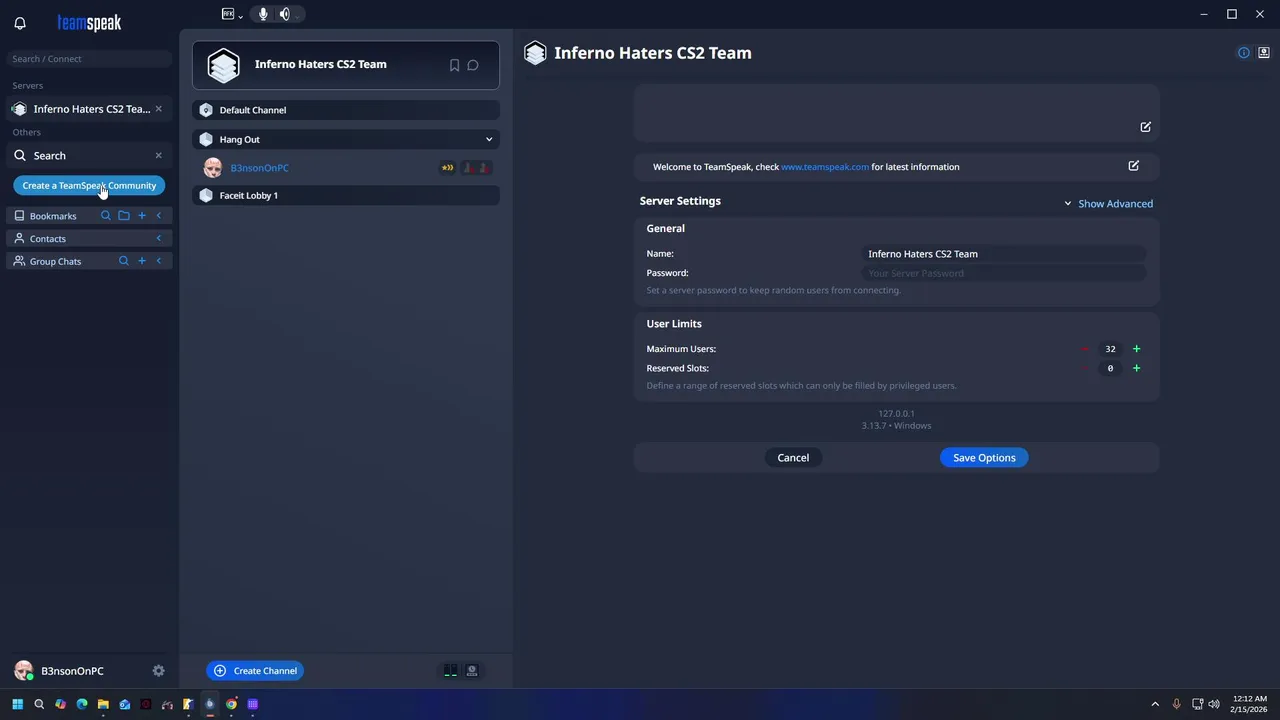The image size is (1280, 720).
Task: Open dropdown arrow beside AFK icon
Action: point(241,16)
